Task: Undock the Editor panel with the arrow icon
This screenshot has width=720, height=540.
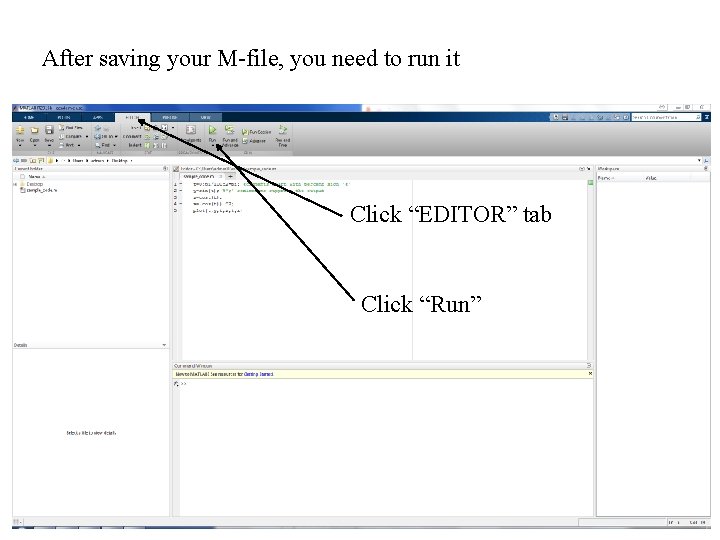Action: click(x=588, y=169)
